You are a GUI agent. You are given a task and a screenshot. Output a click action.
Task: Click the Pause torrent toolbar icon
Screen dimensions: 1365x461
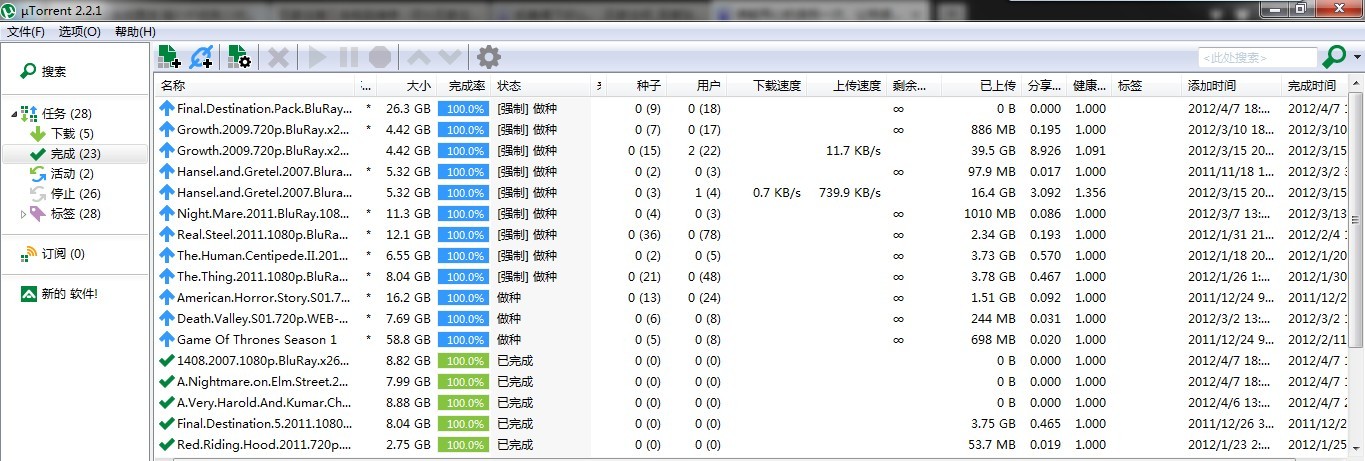(x=349, y=57)
